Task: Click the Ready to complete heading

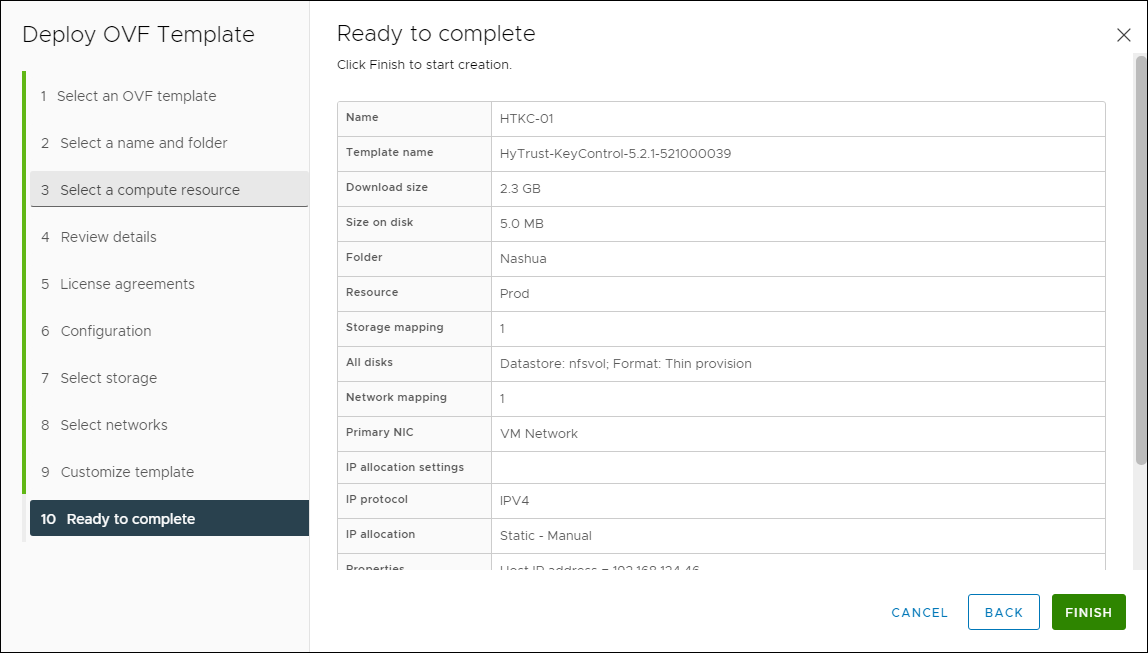Action: point(436,34)
